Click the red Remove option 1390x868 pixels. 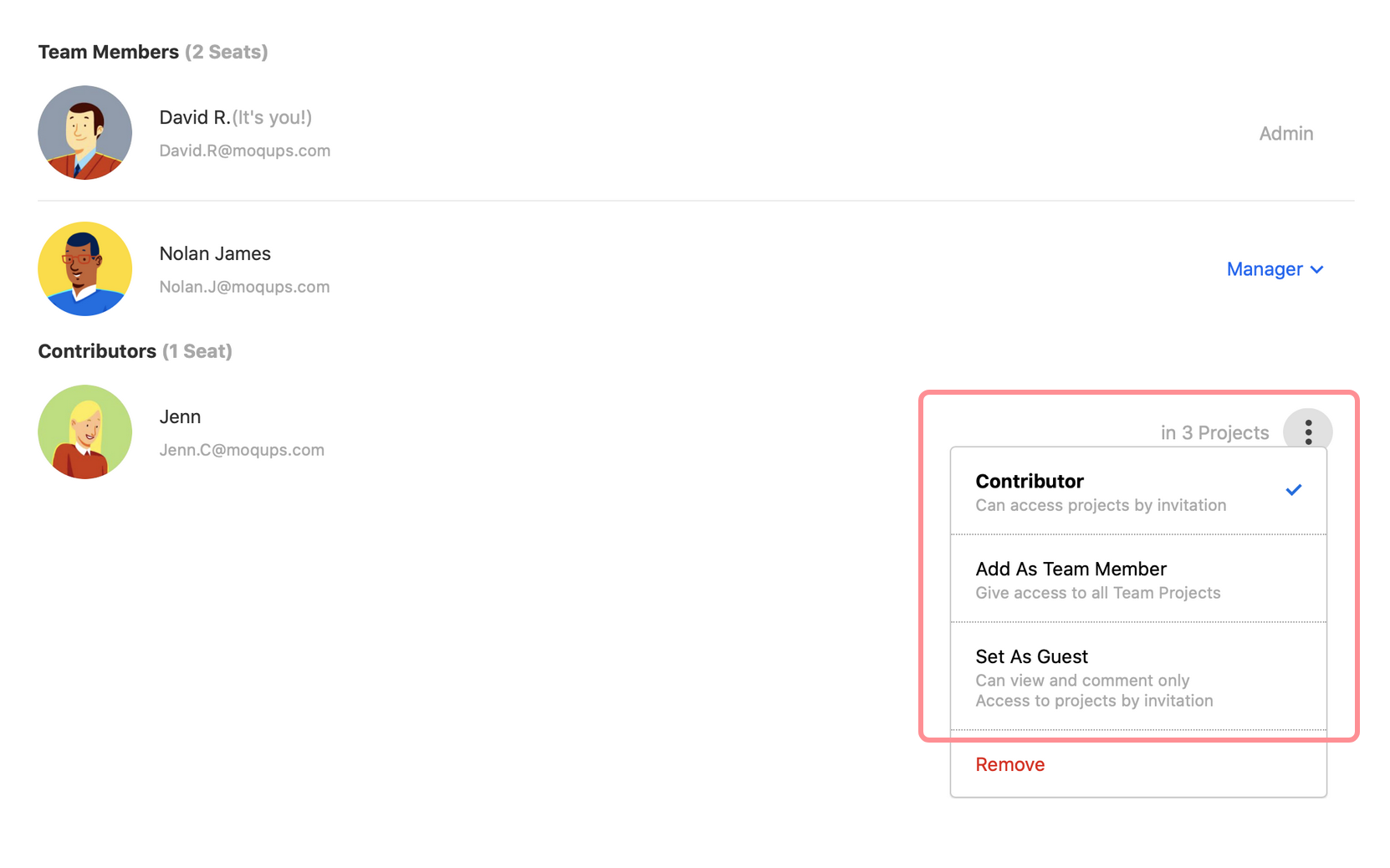pyautogui.click(x=1009, y=764)
